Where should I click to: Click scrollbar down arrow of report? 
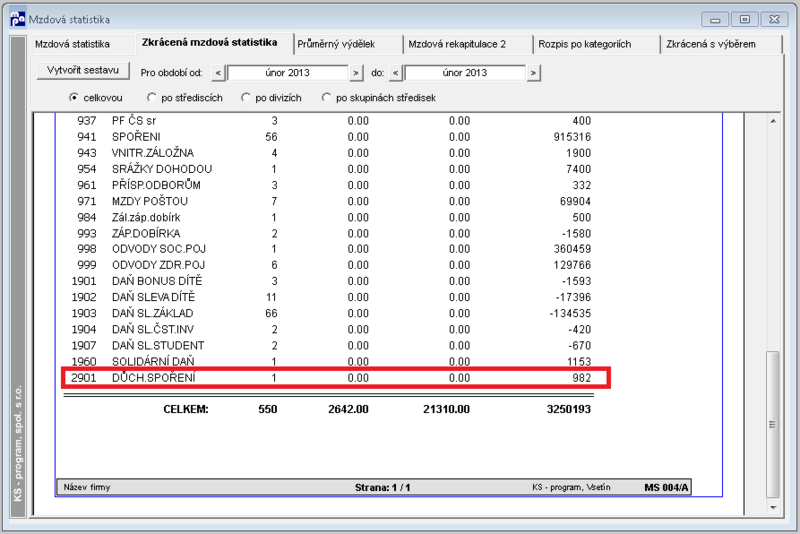click(x=773, y=507)
